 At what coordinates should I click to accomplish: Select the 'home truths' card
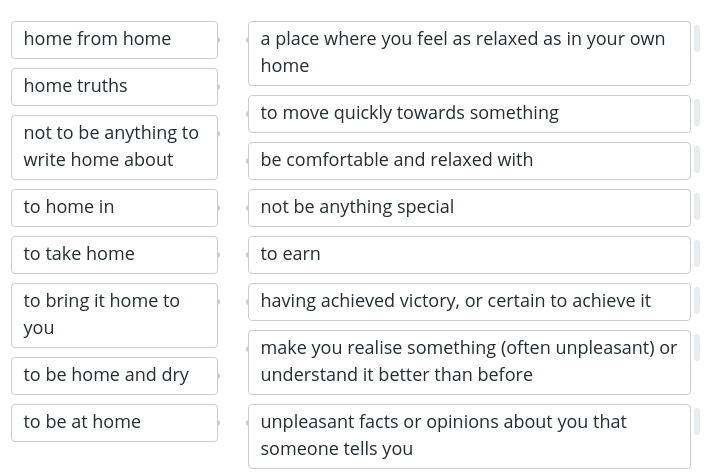tap(114, 87)
